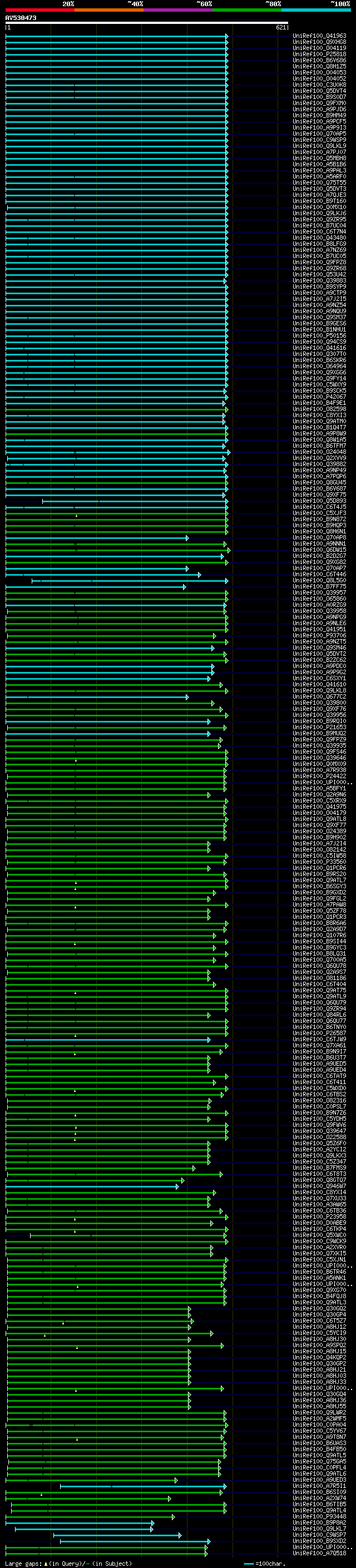Select hit label UniRef100_Q9LKL9
356x1568 pixels.
click(x=319, y=146)
